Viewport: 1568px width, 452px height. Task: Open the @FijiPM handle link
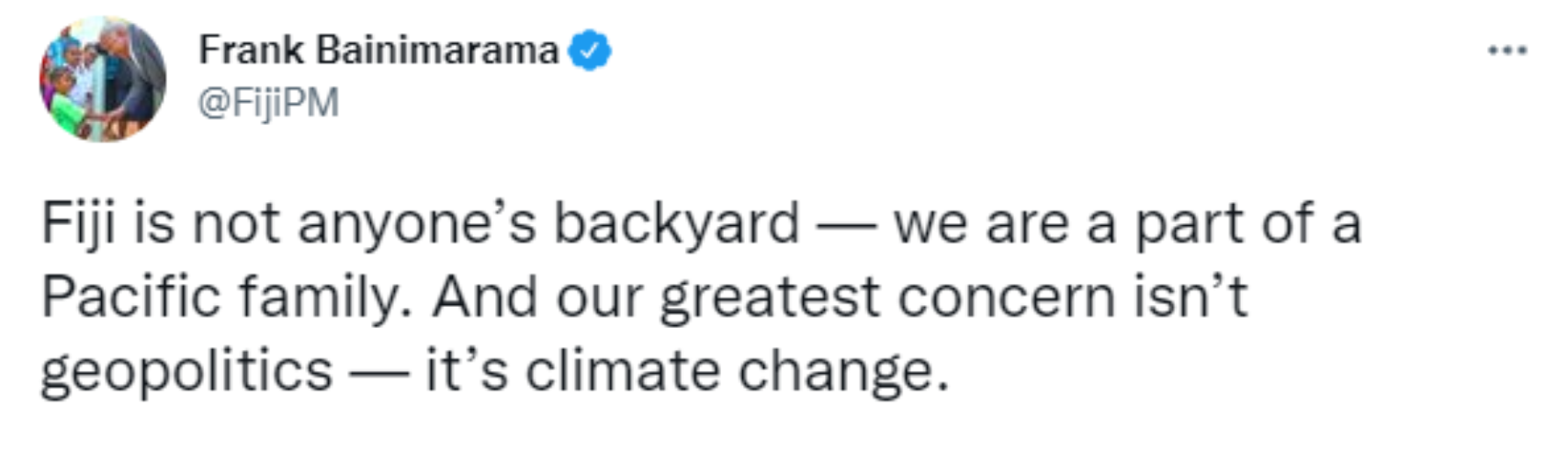[x=268, y=102]
